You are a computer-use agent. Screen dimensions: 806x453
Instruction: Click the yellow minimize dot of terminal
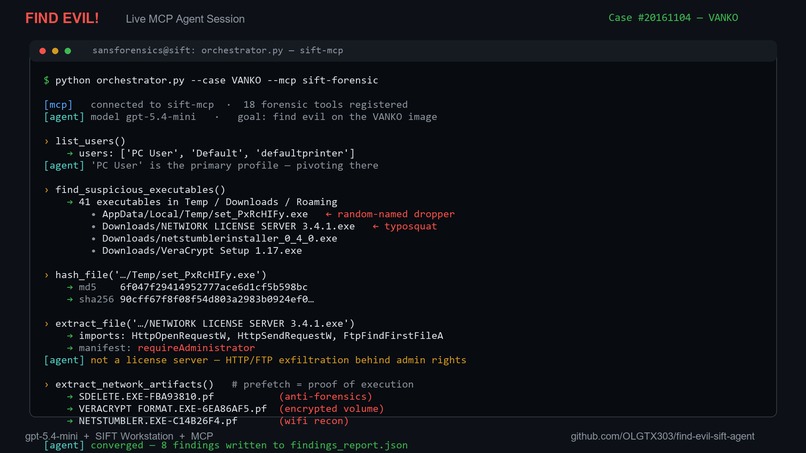(x=55, y=51)
